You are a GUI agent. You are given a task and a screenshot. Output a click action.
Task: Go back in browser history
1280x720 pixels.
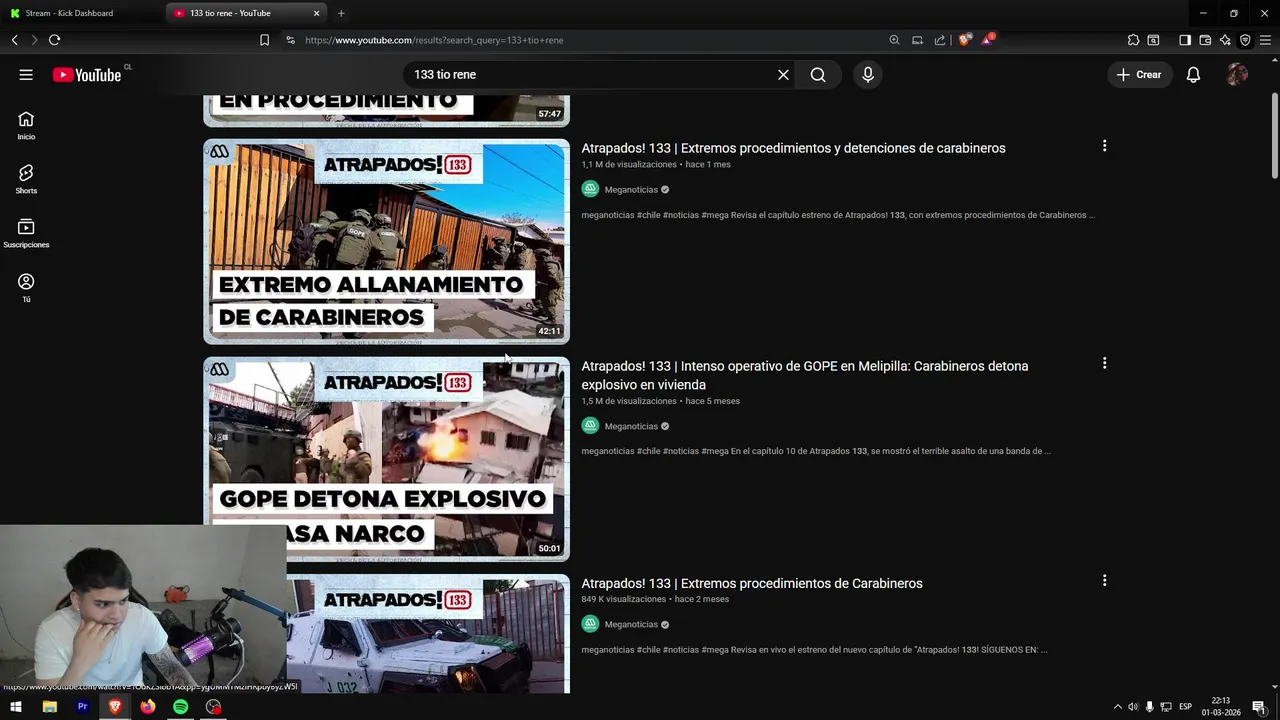14,40
